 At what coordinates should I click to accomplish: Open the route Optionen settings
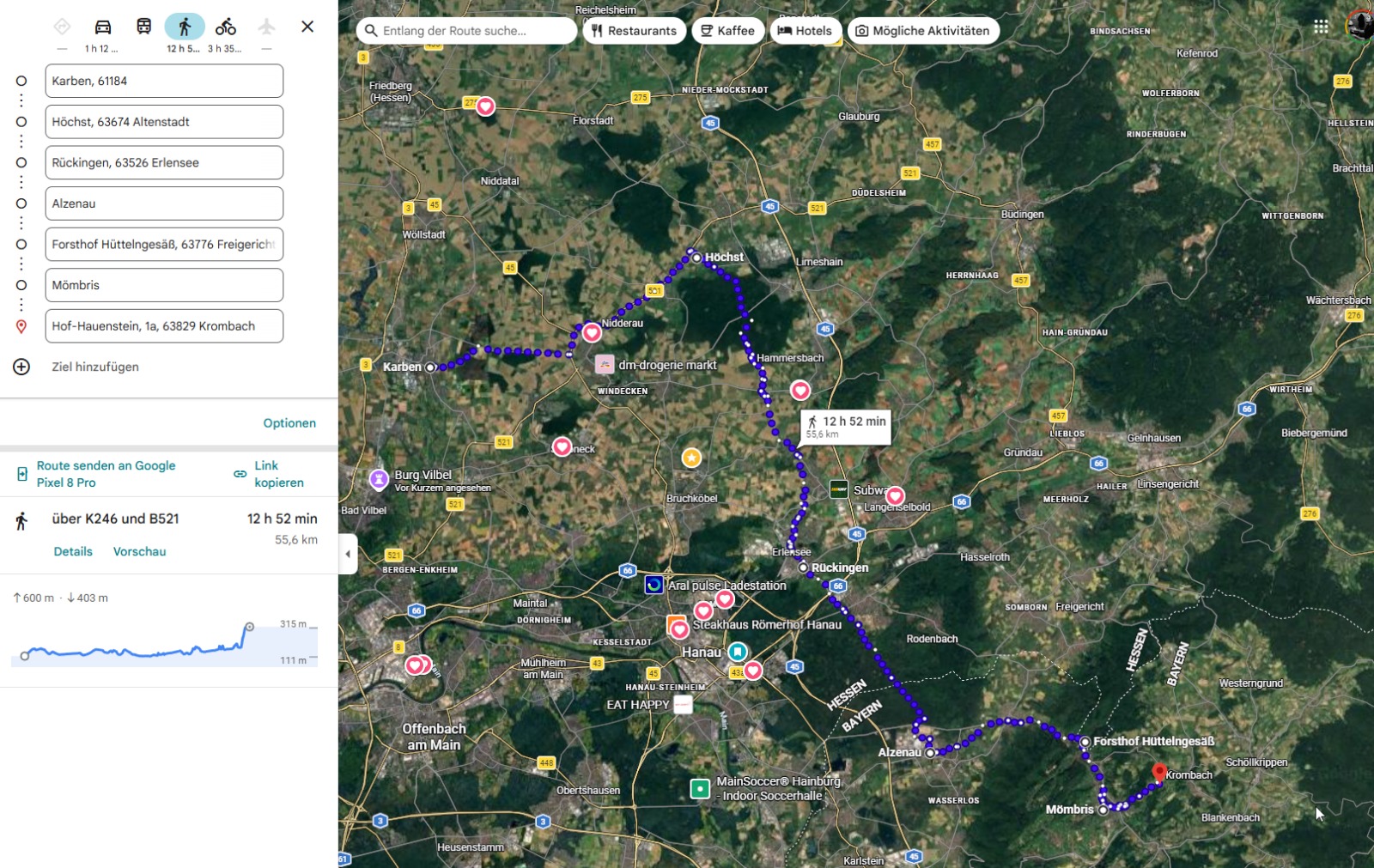click(x=289, y=423)
